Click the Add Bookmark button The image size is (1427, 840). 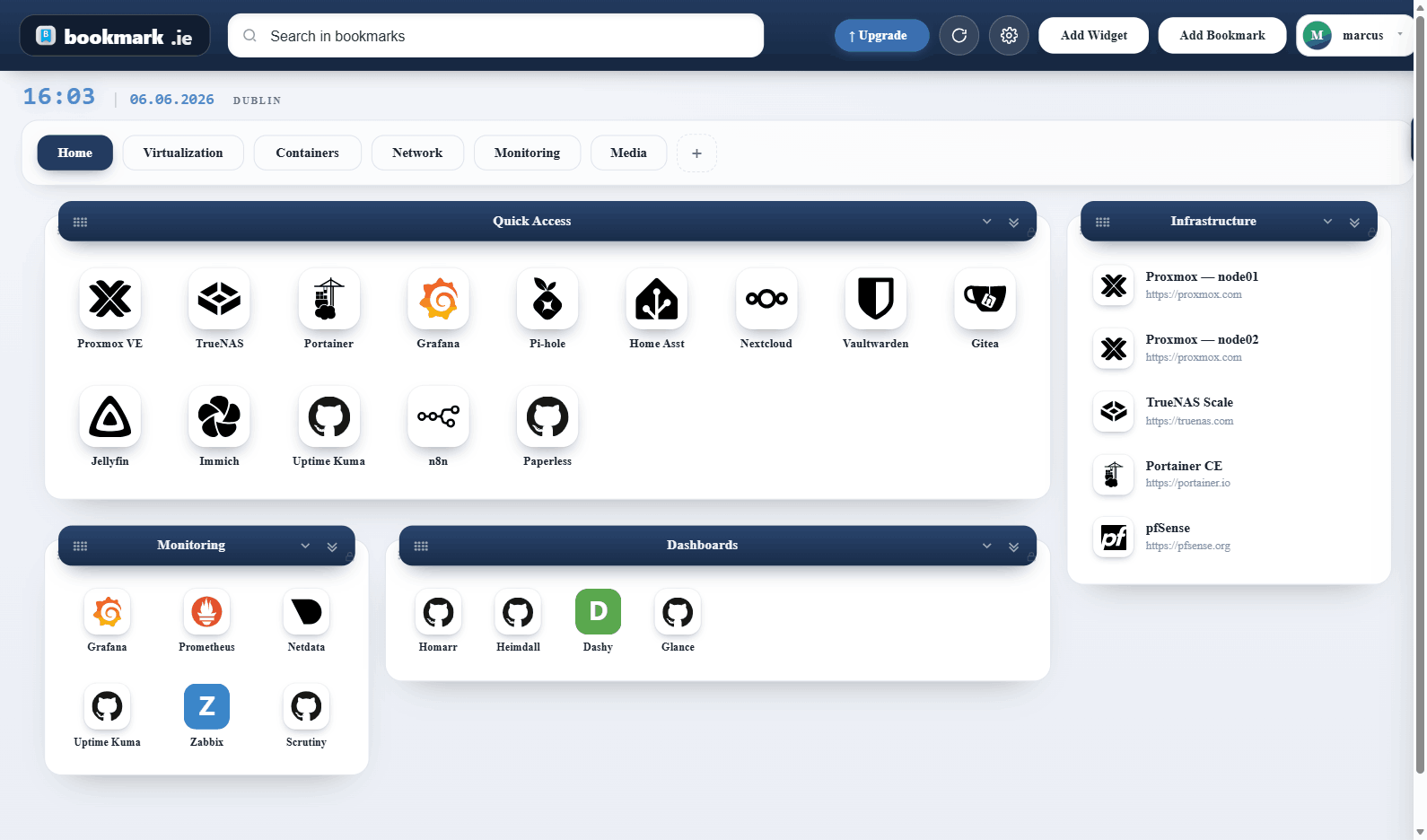pyautogui.click(x=1222, y=36)
